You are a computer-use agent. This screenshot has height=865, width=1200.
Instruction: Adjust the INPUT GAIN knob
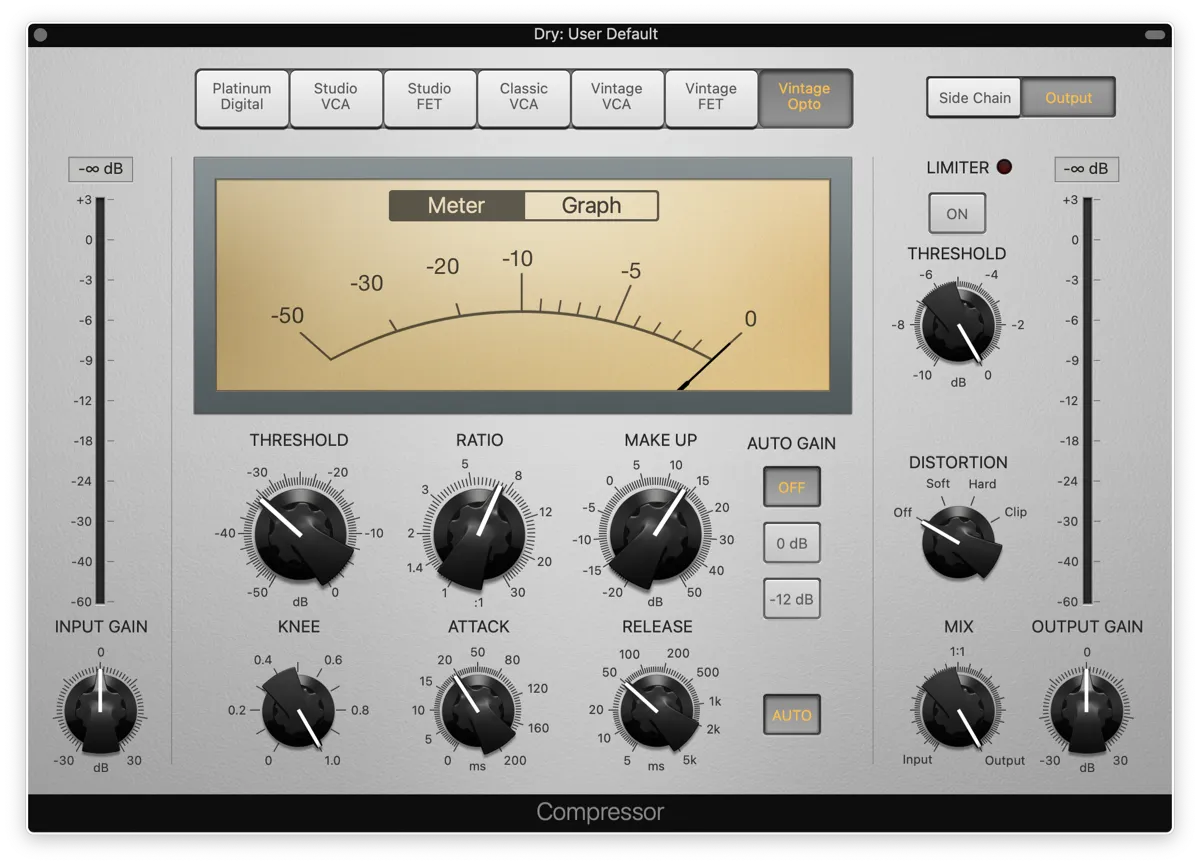click(100, 712)
